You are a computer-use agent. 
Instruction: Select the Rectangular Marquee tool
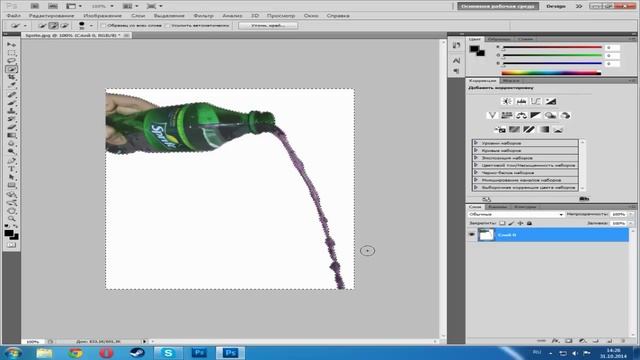tap(11, 53)
